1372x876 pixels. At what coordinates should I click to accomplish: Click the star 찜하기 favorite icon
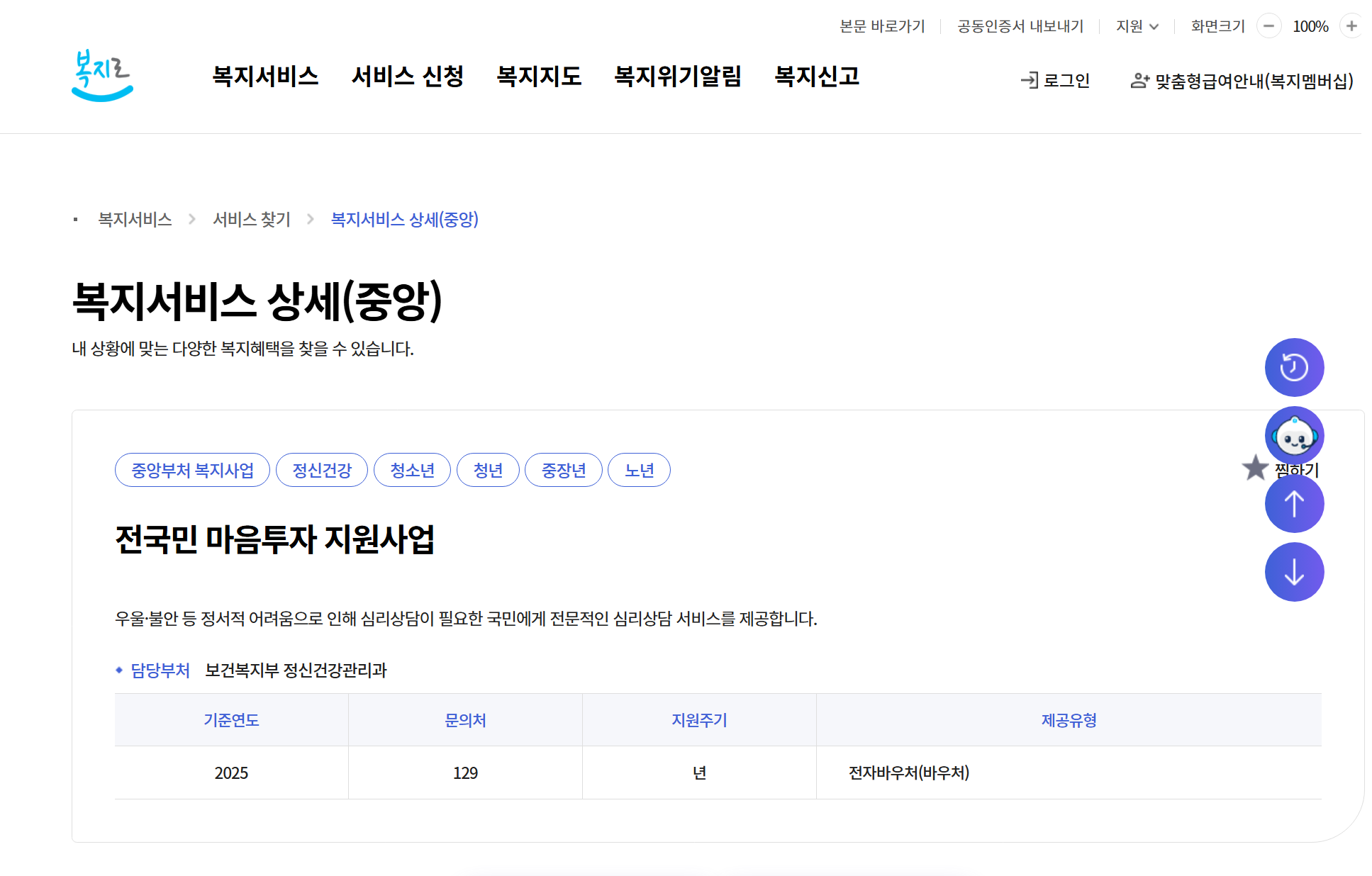click(1255, 468)
